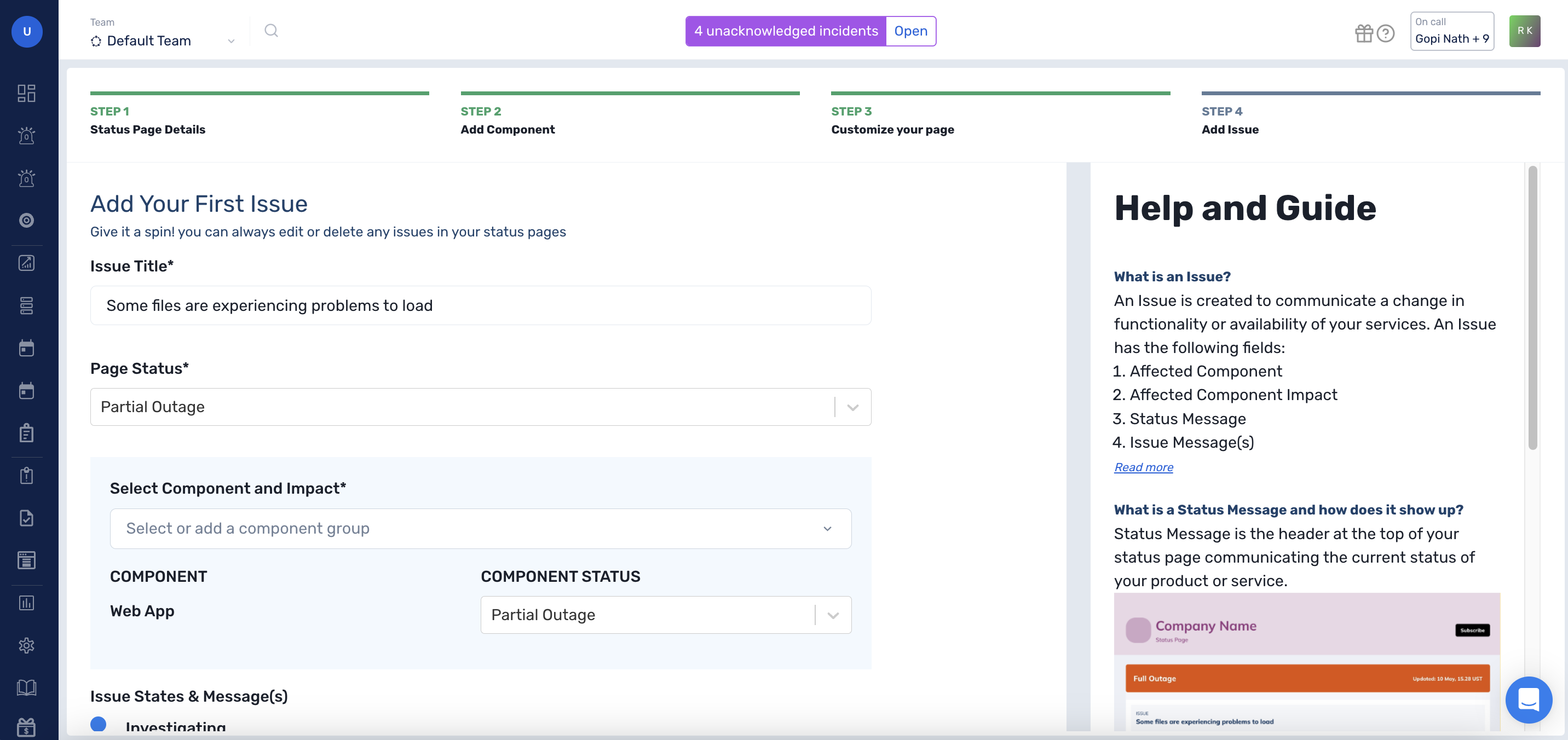
Task: Open Settings via the gear icon
Action: (27, 645)
